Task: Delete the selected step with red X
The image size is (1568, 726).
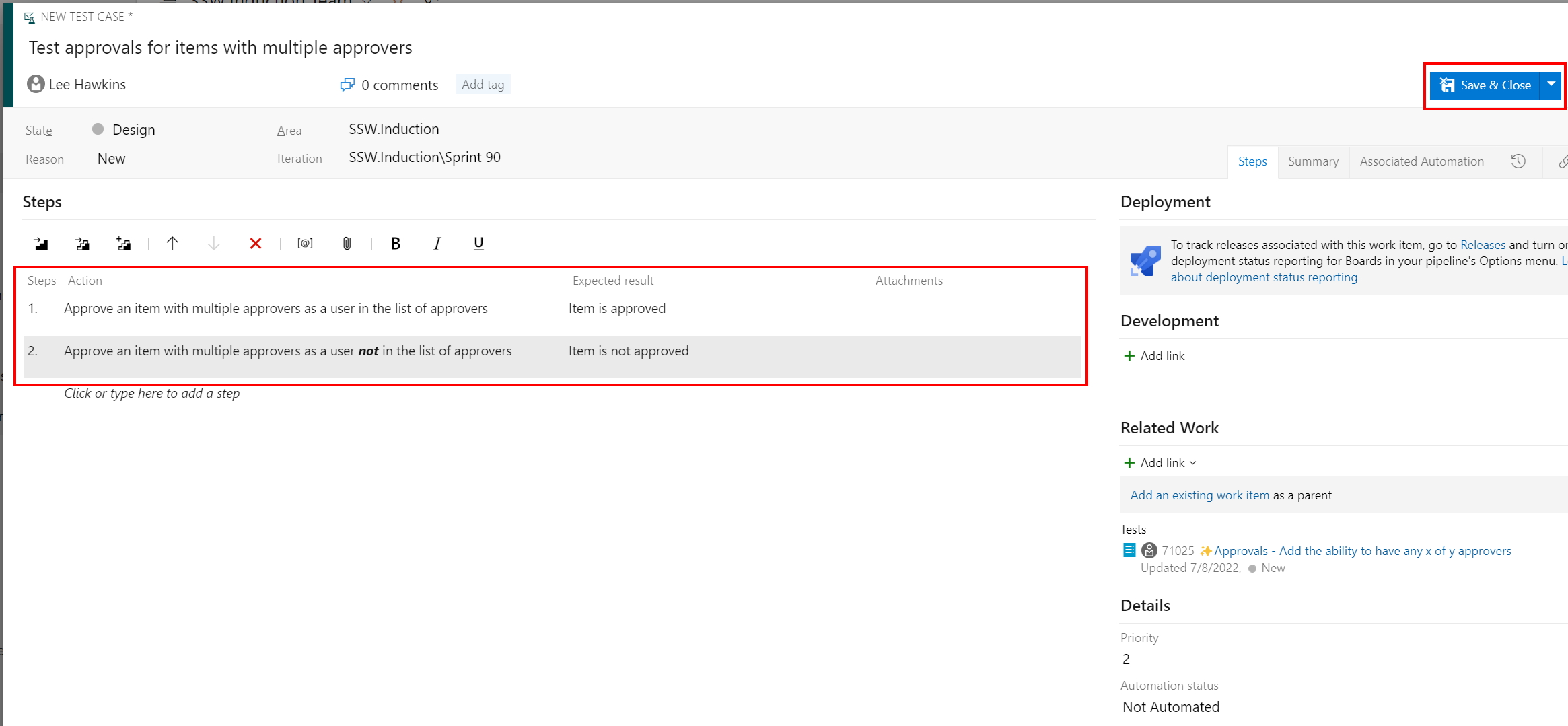Action: (255, 244)
